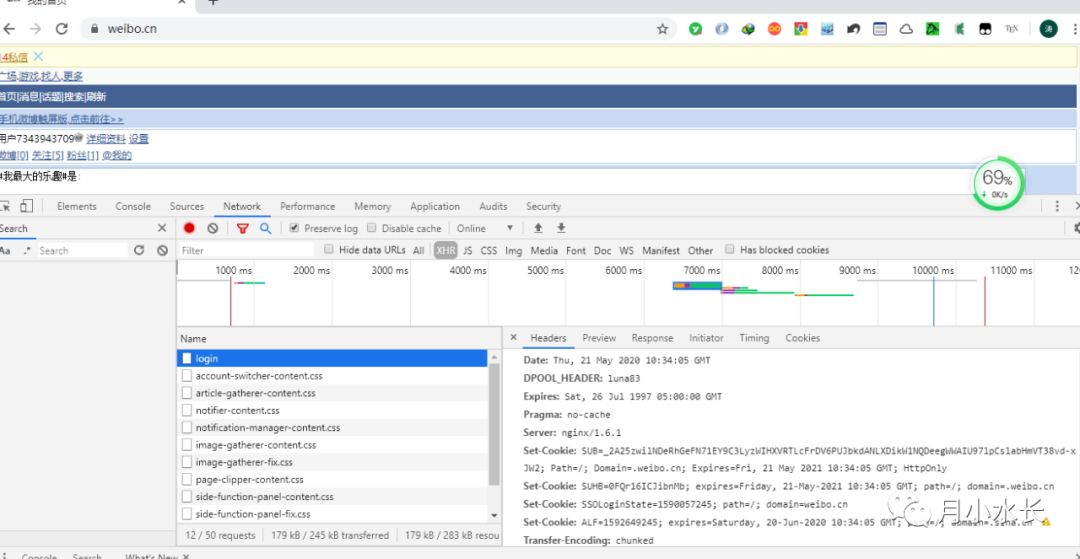Reload the weibo.cn page

[x=62, y=29]
